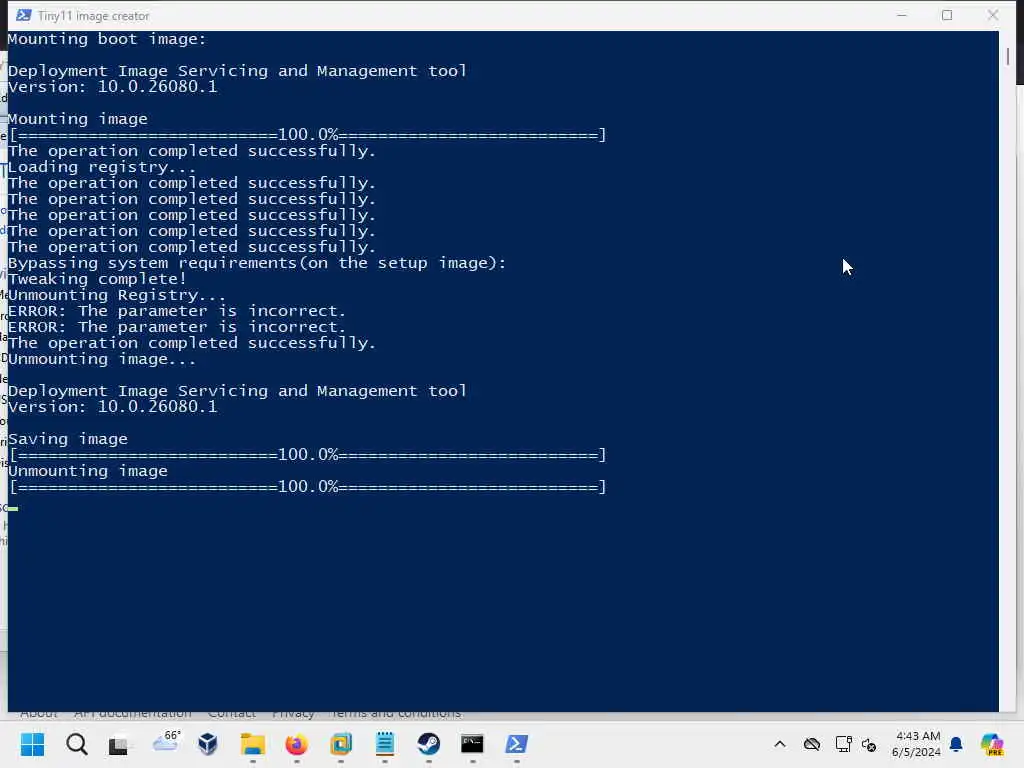Click the 'Unmounting image...' text line
The height and width of the screenshot is (768, 1024).
[102, 359]
